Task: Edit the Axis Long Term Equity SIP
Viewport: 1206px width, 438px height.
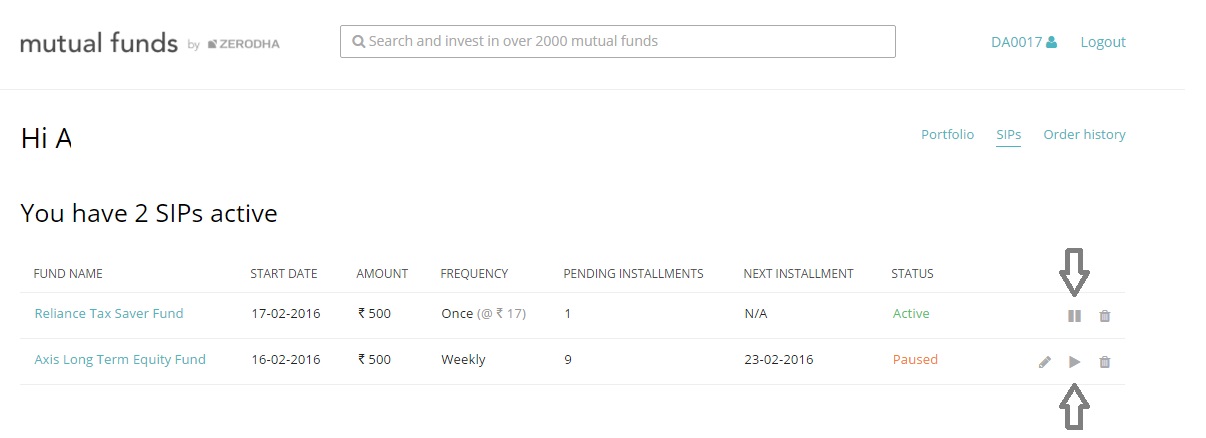Action: pos(1045,362)
